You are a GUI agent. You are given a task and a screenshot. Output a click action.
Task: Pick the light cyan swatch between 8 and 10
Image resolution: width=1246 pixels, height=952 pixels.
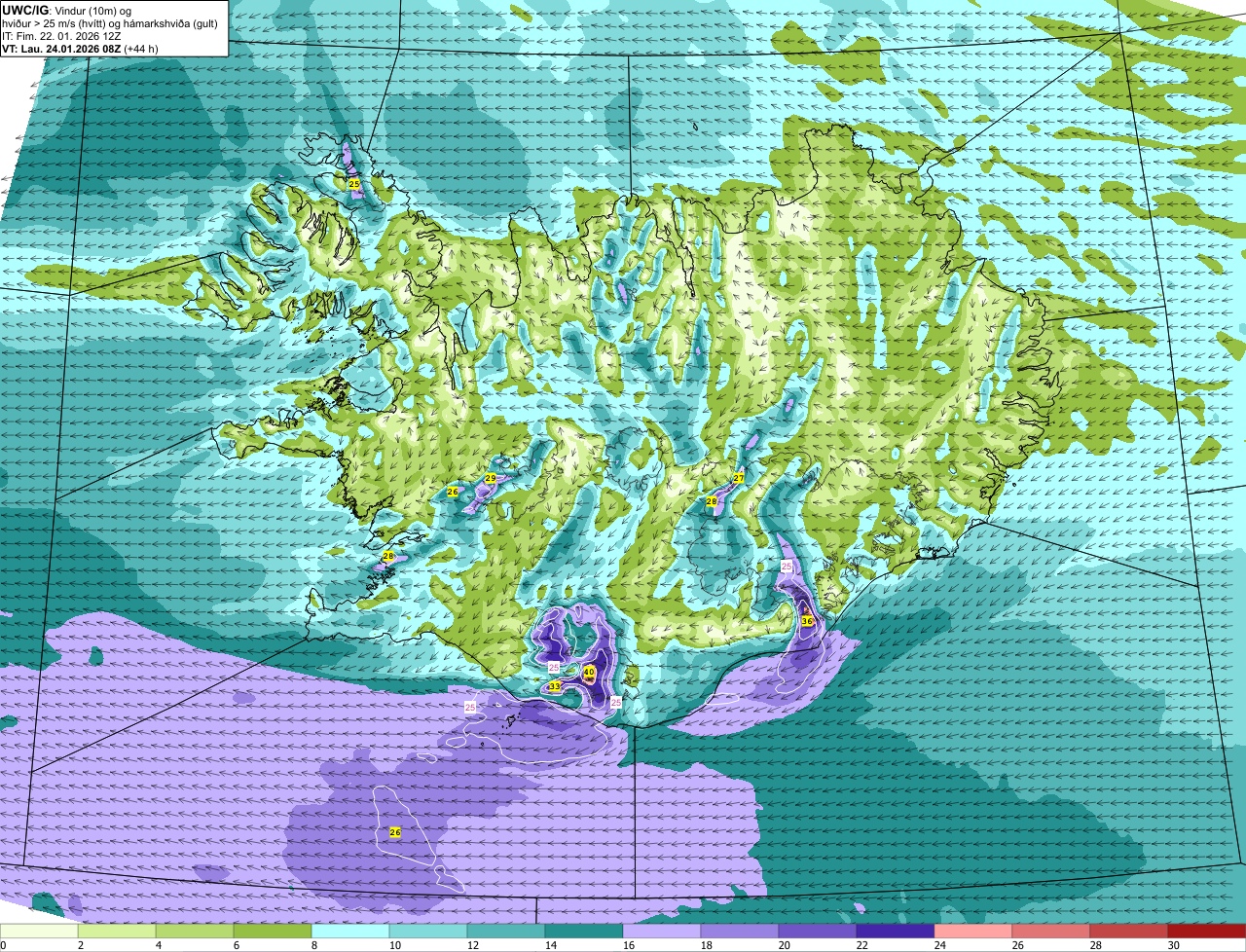coord(350,931)
